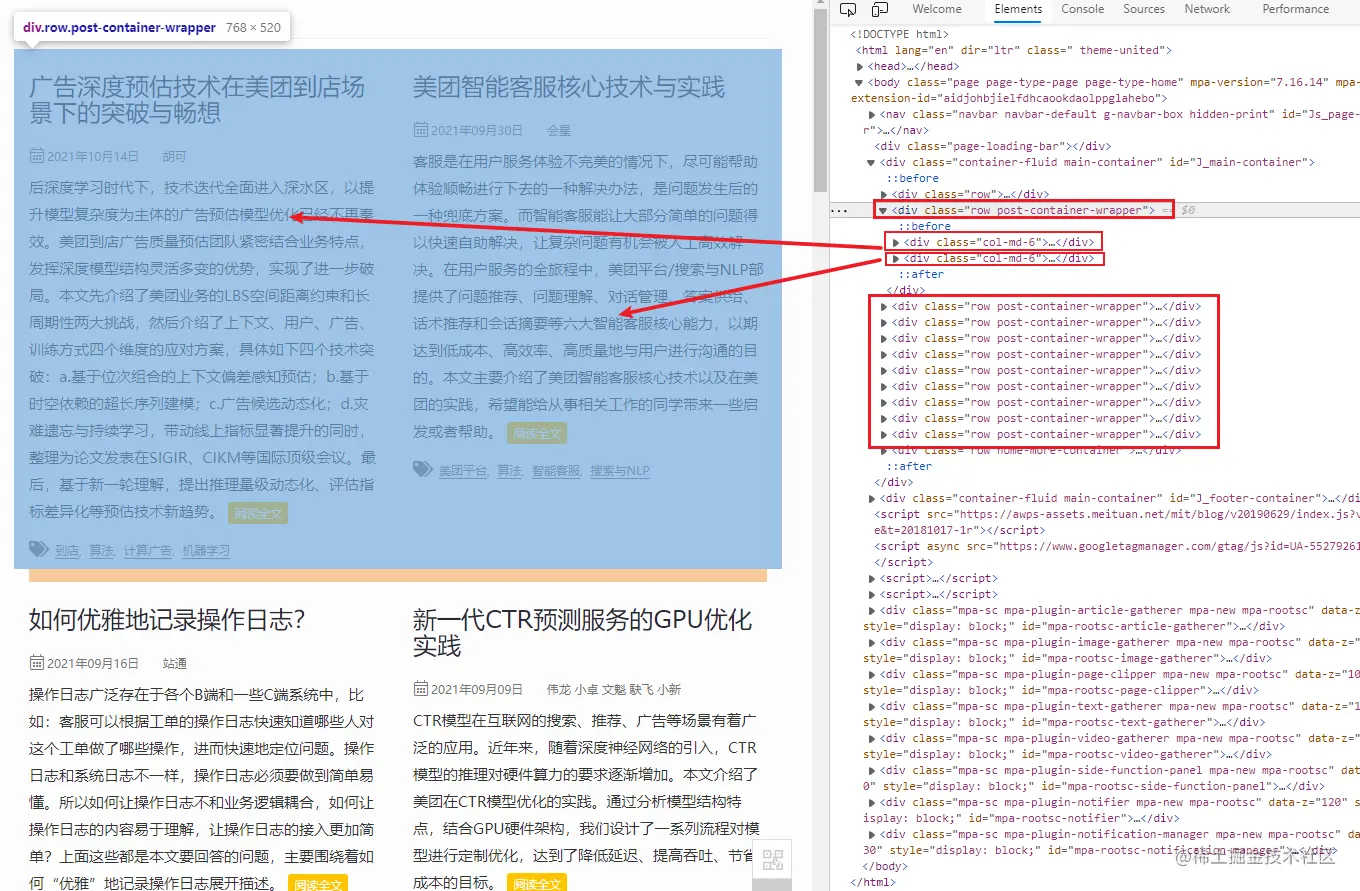Viewport: 1360px width, 891px height.
Task: Collapse the selected row post-container-wrapper div
Action: point(884,210)
